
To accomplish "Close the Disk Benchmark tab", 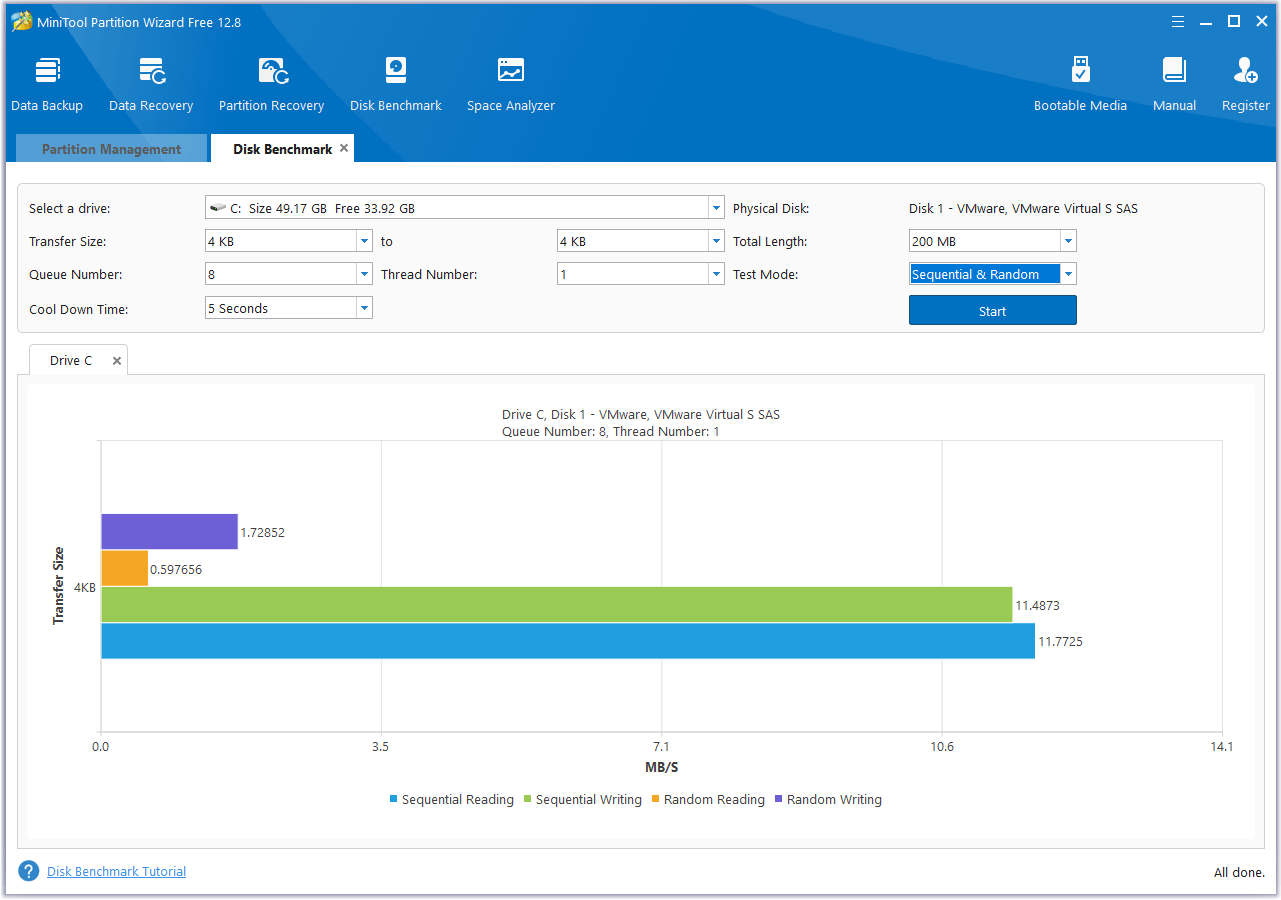I will (x=344, y=148).
